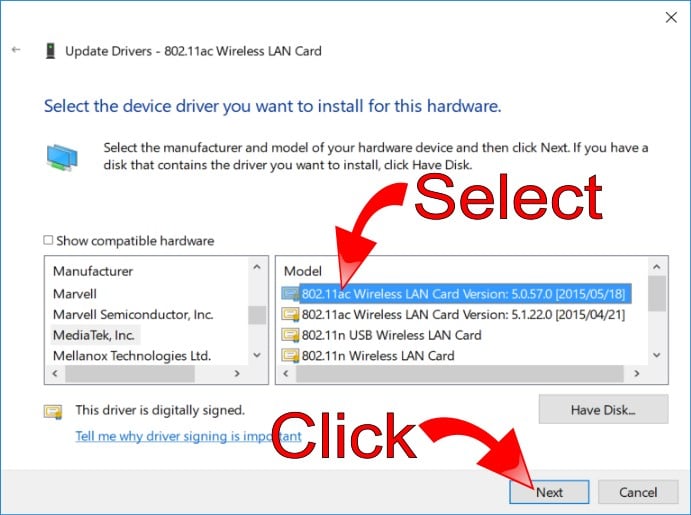The image size is (691, 515).
Task: Cancel the driver update
Action: 638,492
